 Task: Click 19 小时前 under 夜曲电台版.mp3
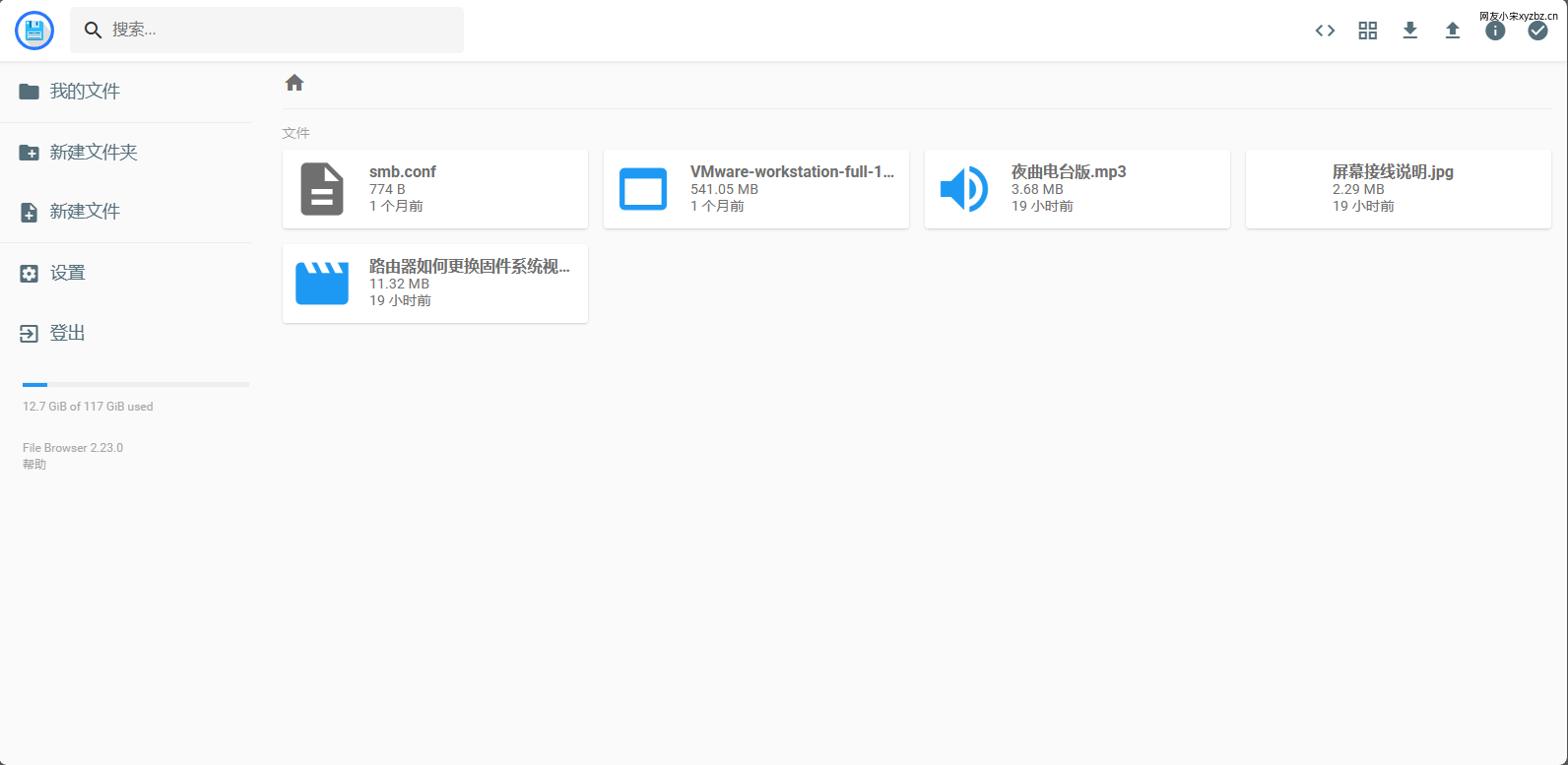tap(1042, 206)
